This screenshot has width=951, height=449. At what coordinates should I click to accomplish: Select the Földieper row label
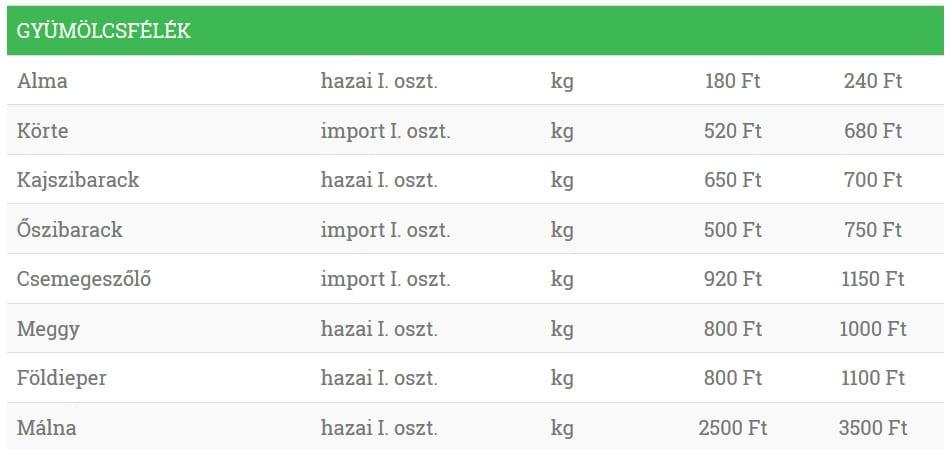pyautogui.click(x=62, y=378)
